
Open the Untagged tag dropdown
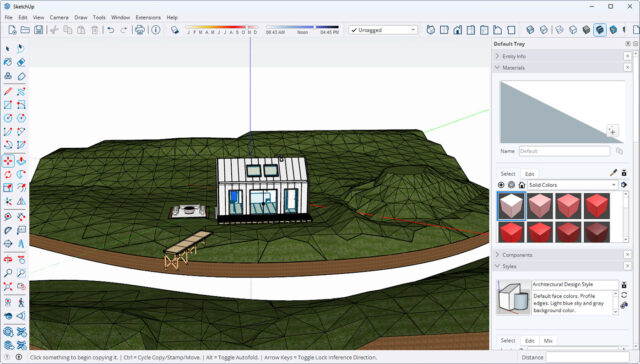(383, 30)
